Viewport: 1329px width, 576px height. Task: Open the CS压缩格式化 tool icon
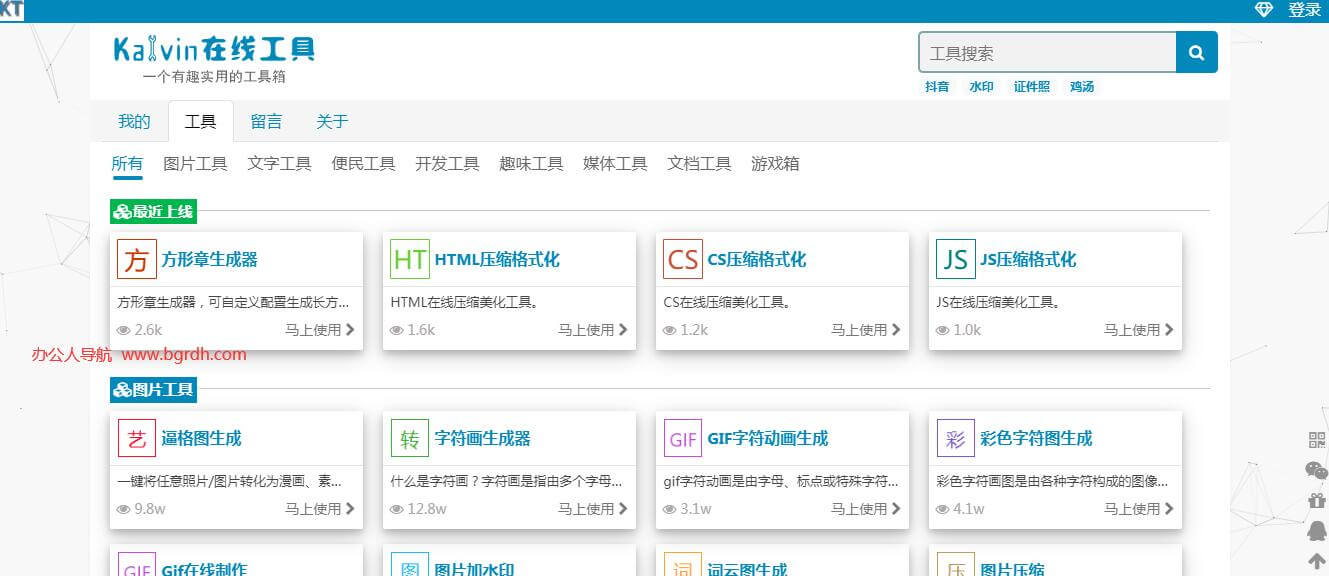point(682,259)
